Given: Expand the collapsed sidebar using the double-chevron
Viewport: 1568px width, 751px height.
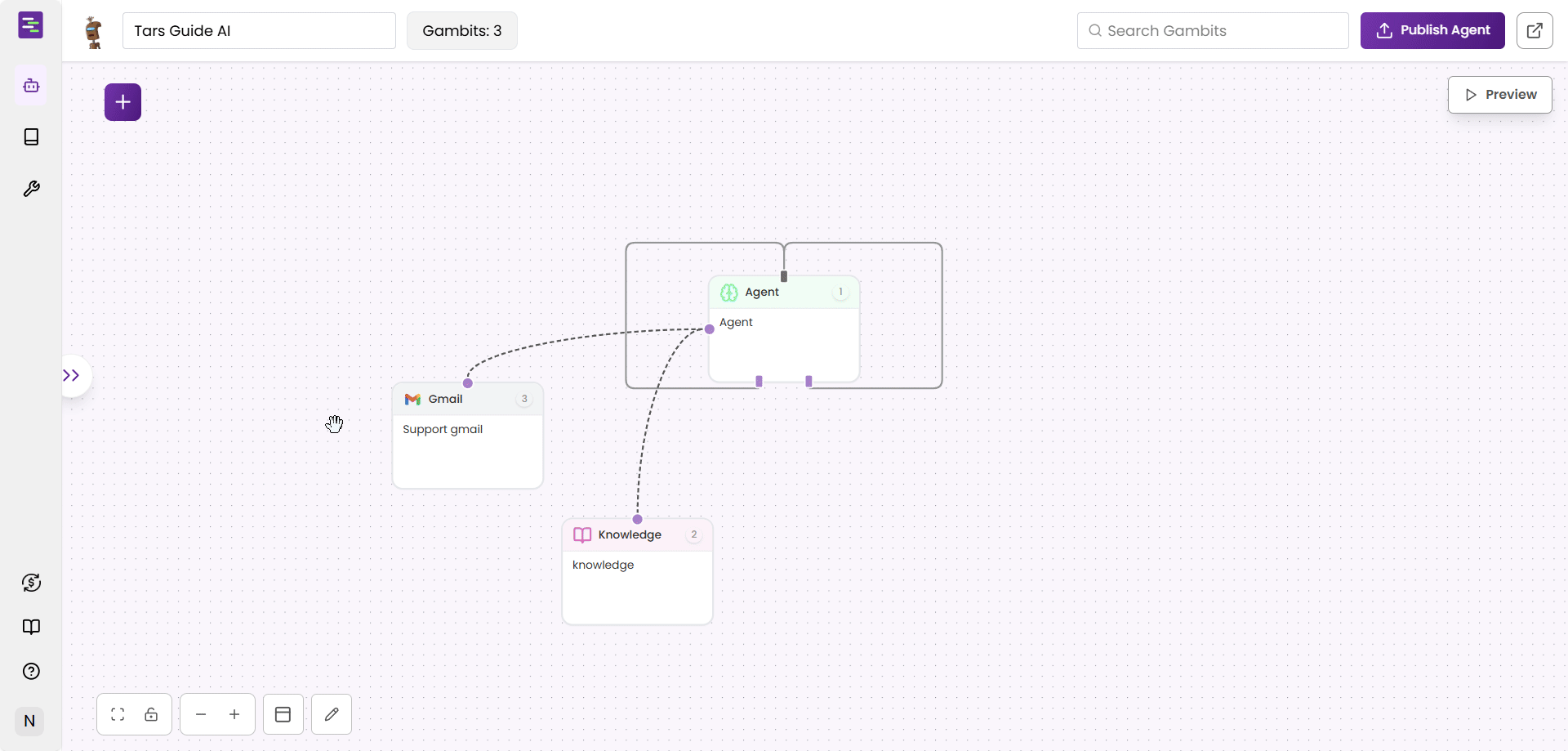Looking at the screenshot, I should pyautogui.click(x=72, y=375).
